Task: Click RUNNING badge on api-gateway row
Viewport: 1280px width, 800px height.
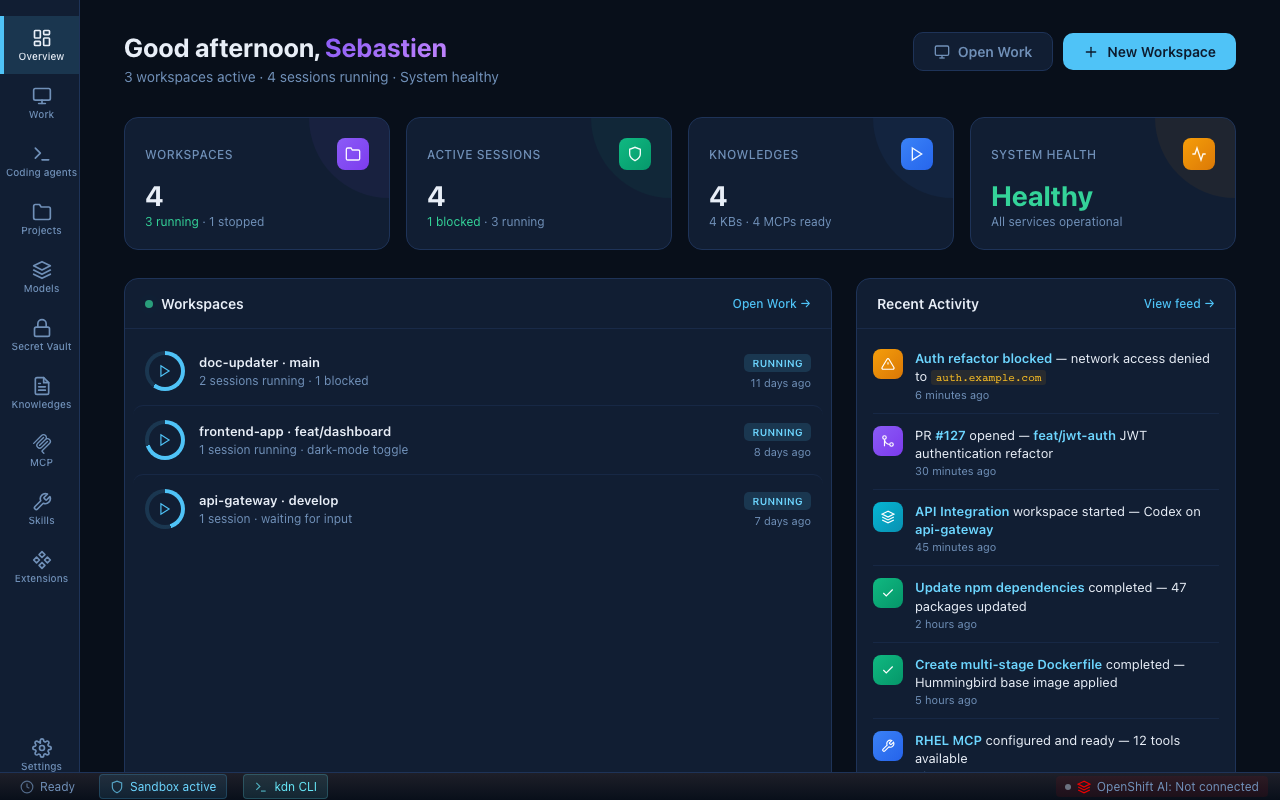Action: tap(777, 501)
